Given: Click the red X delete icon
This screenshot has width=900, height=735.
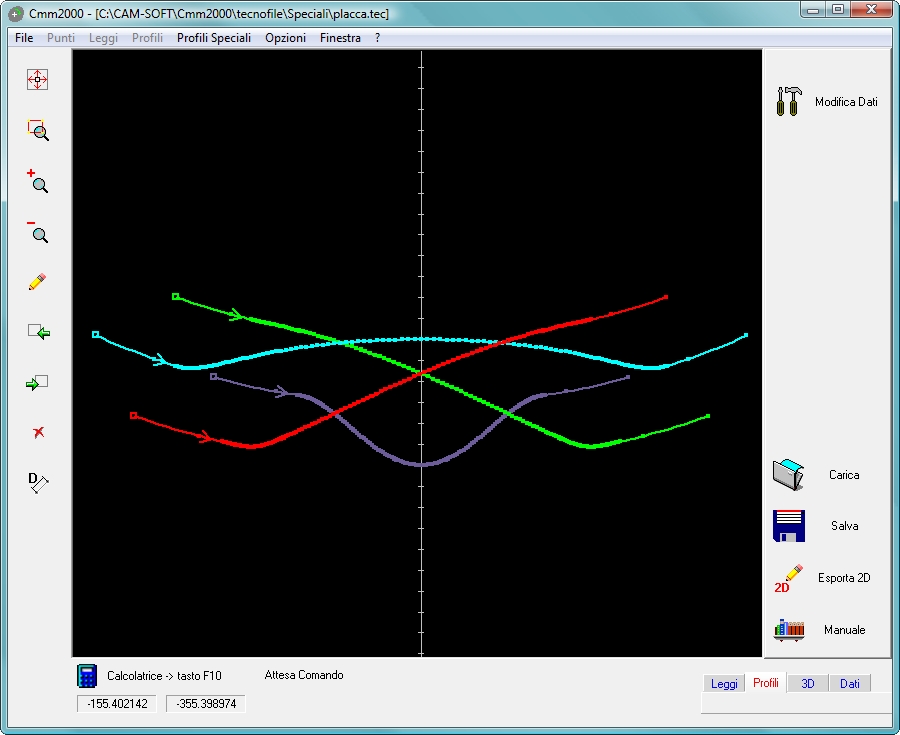Looking at the screenshot, I should (x=38, y=432).
